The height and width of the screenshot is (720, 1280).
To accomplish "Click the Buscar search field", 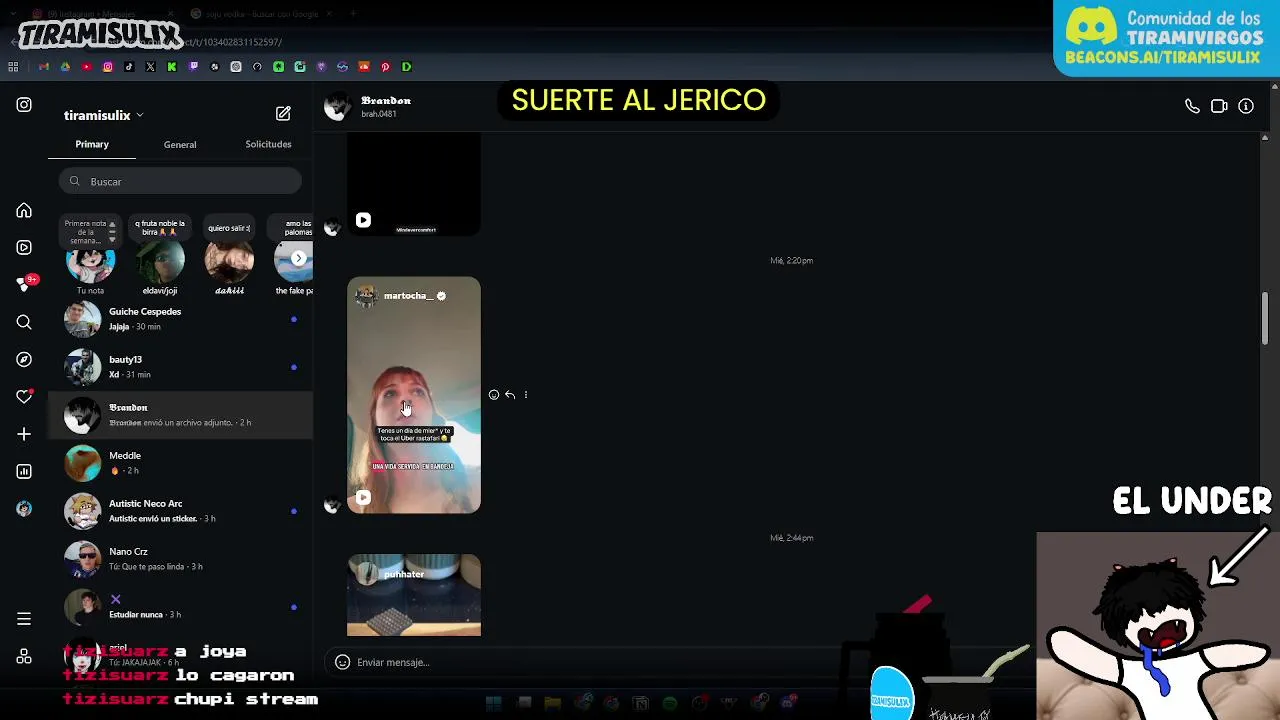I will coord(180,181).
